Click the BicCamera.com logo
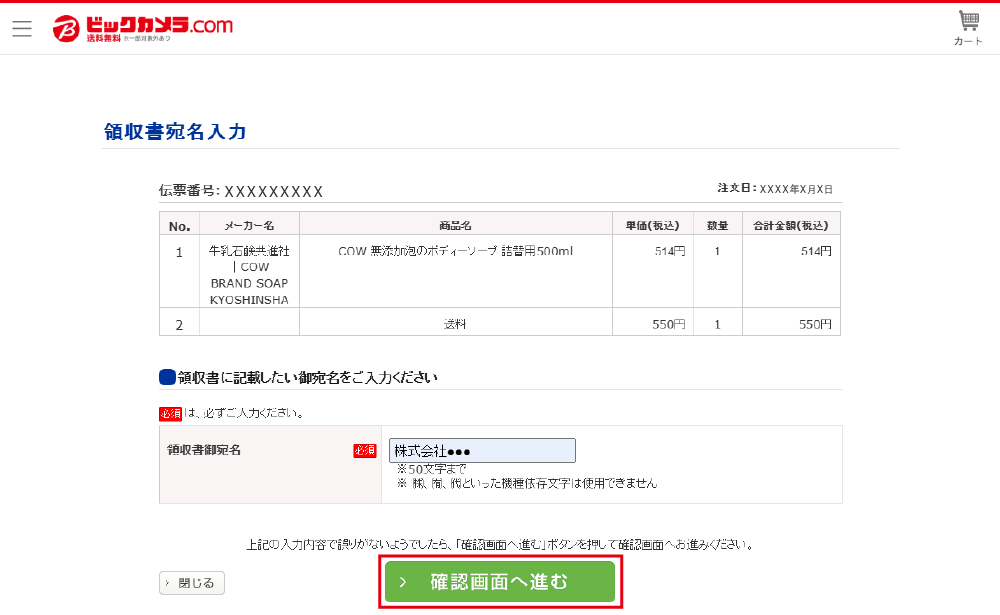Screen dimensions: 1000x615 [x=143, y=28]
